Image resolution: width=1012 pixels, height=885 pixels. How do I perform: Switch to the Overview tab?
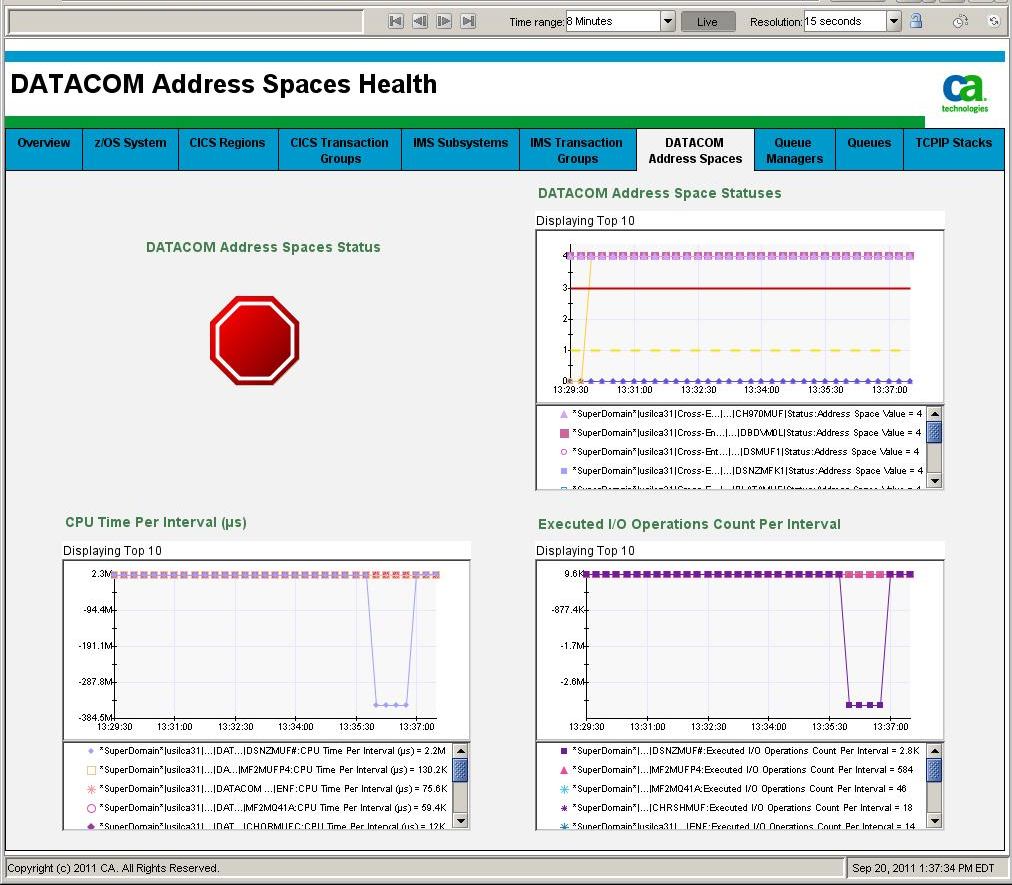click(44, 150)
